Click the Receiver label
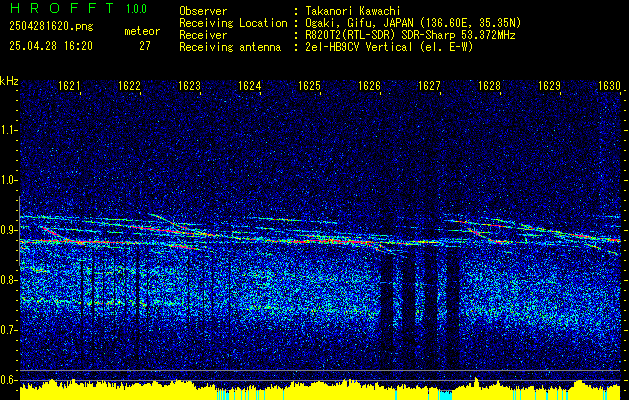Image resolution: width=629 pixels, height=400 pixels. coord(203,35)
